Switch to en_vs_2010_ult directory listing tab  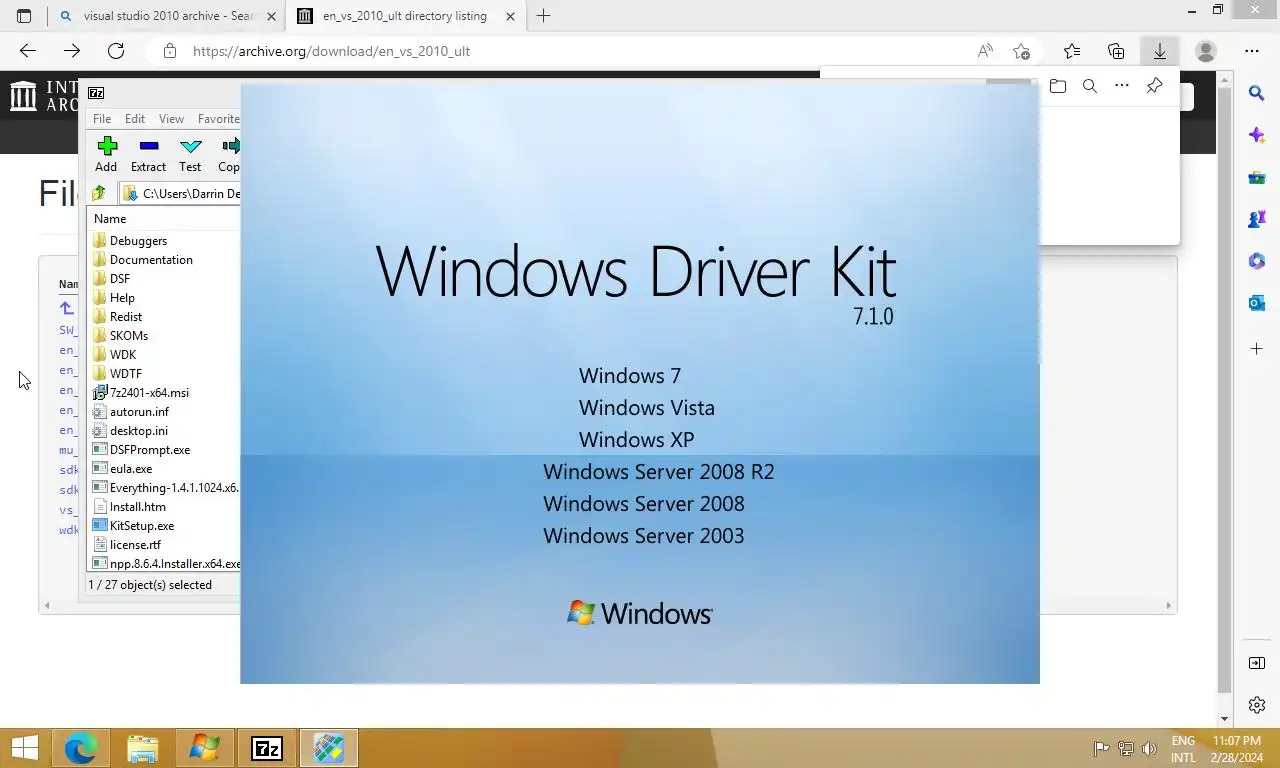(x=405, y=16)
